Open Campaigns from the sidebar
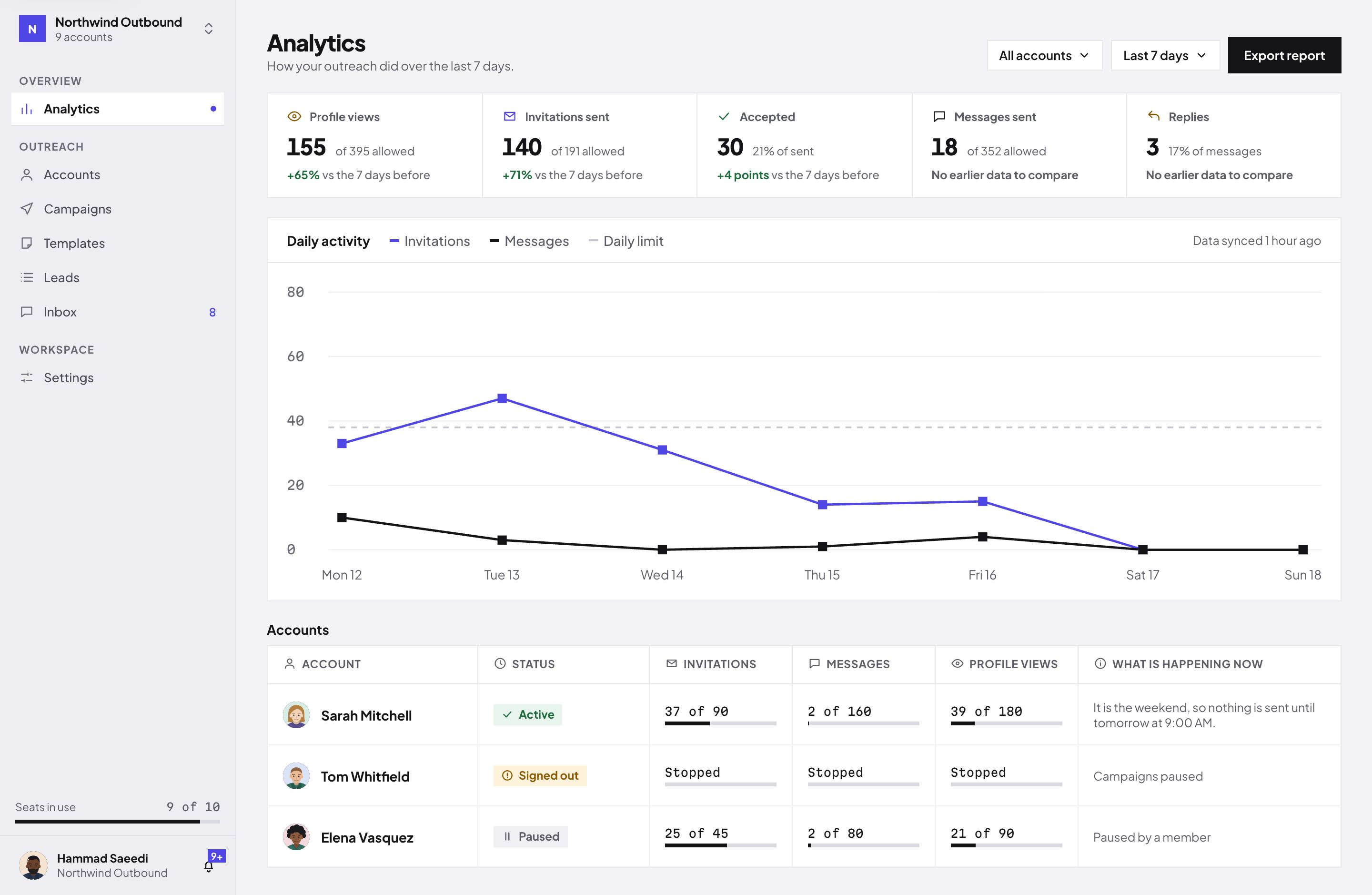 (x=118, y=209)
